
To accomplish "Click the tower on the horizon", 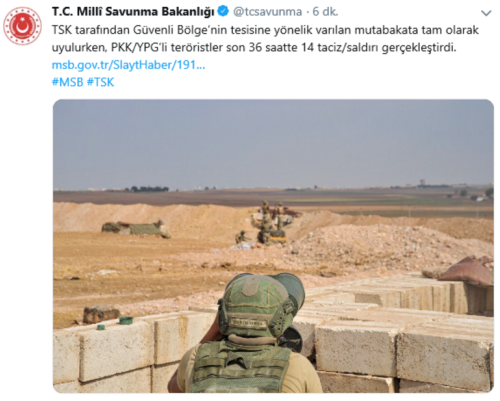I will click(x=422, y=183).
